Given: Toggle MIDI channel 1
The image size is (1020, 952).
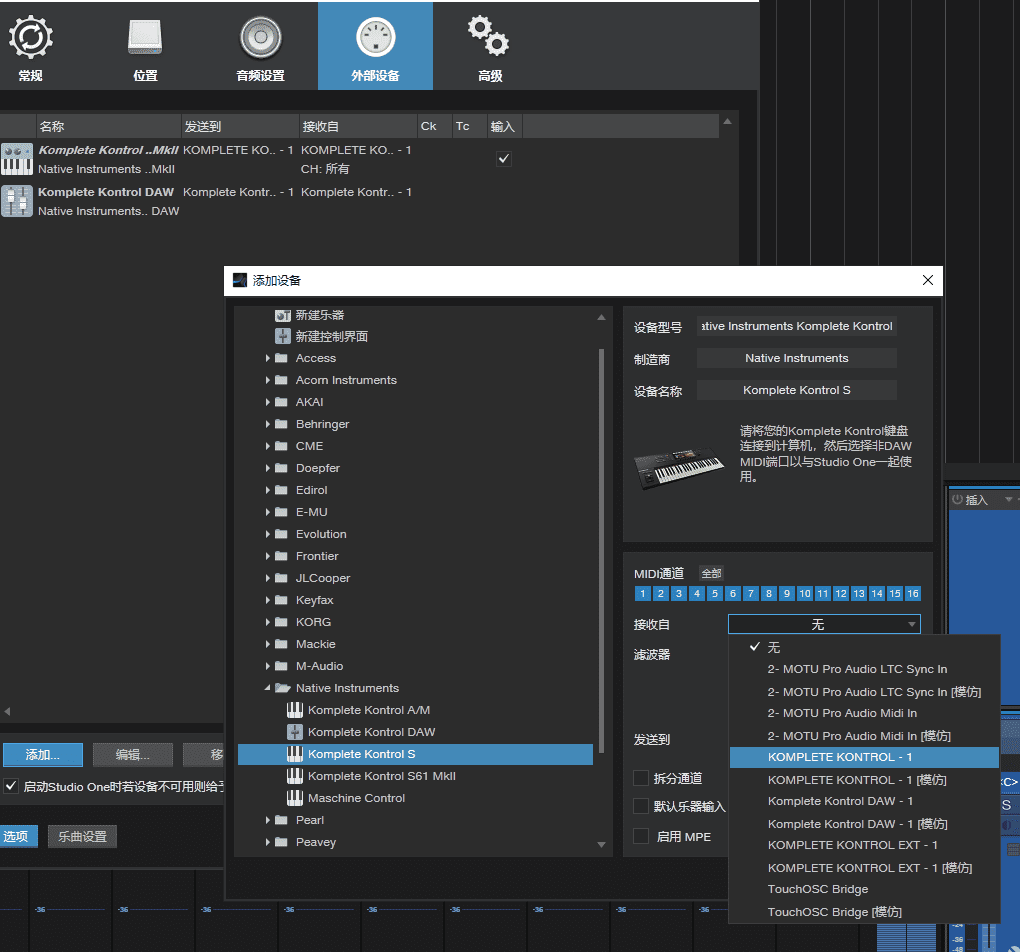Looking at the screenshot, I should (x=642, y=593).
